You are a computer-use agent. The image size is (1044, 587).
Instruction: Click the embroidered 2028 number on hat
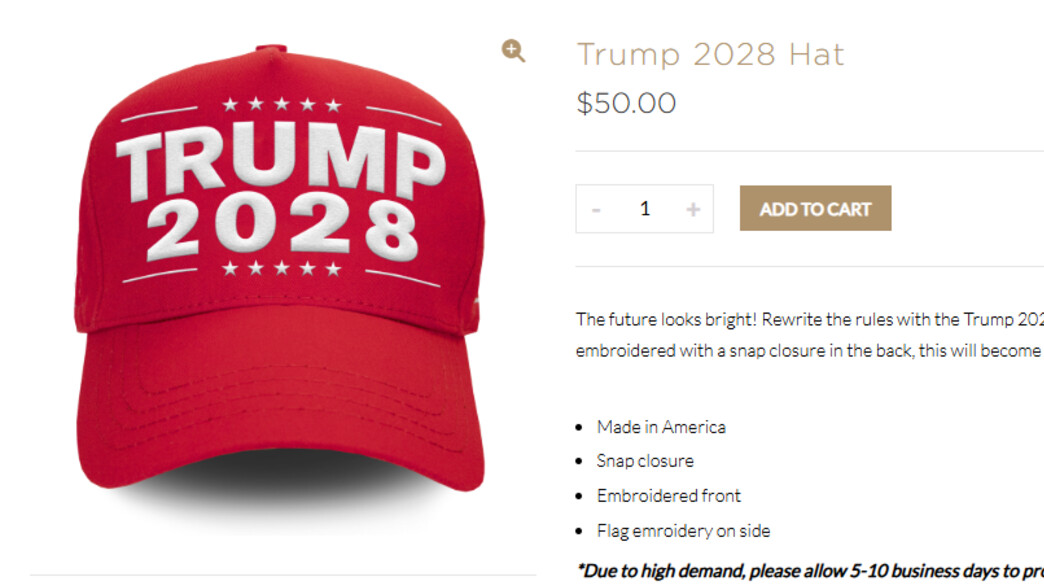284,227
